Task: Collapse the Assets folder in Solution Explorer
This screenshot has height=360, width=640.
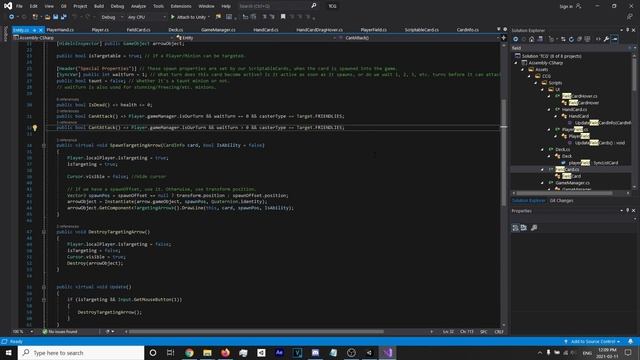Action: [x=522, y=70]
